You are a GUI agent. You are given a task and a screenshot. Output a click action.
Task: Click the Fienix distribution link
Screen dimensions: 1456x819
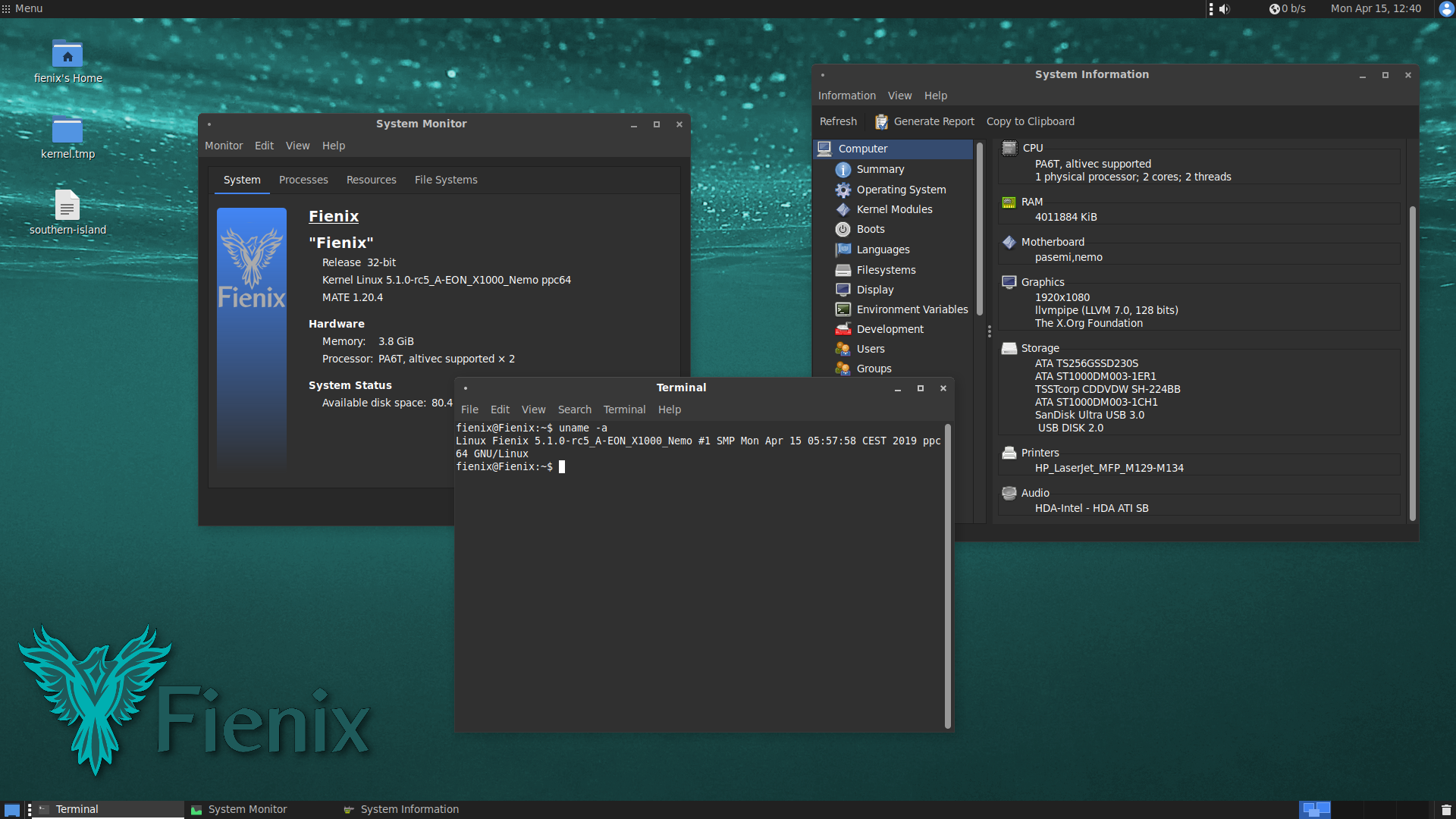click(x=334, y=216)
